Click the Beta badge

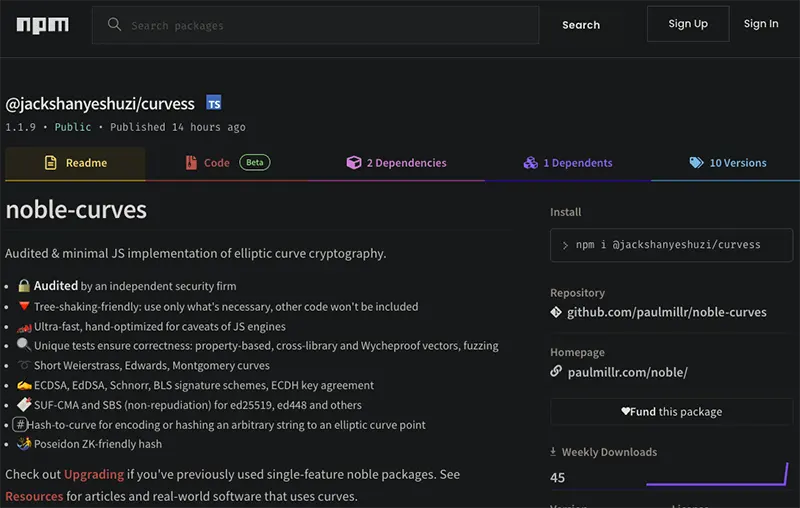(255, 162)
